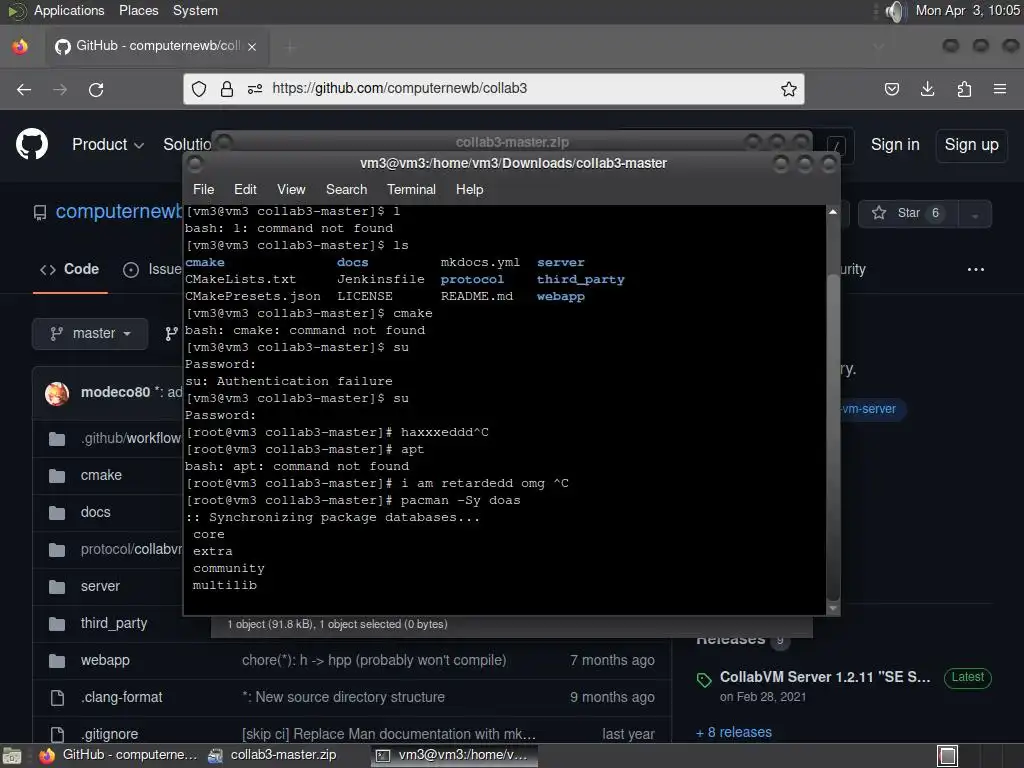Open site permissions icon in address bar
Viewport: 1024px width, 768px height.
point(255,89)
